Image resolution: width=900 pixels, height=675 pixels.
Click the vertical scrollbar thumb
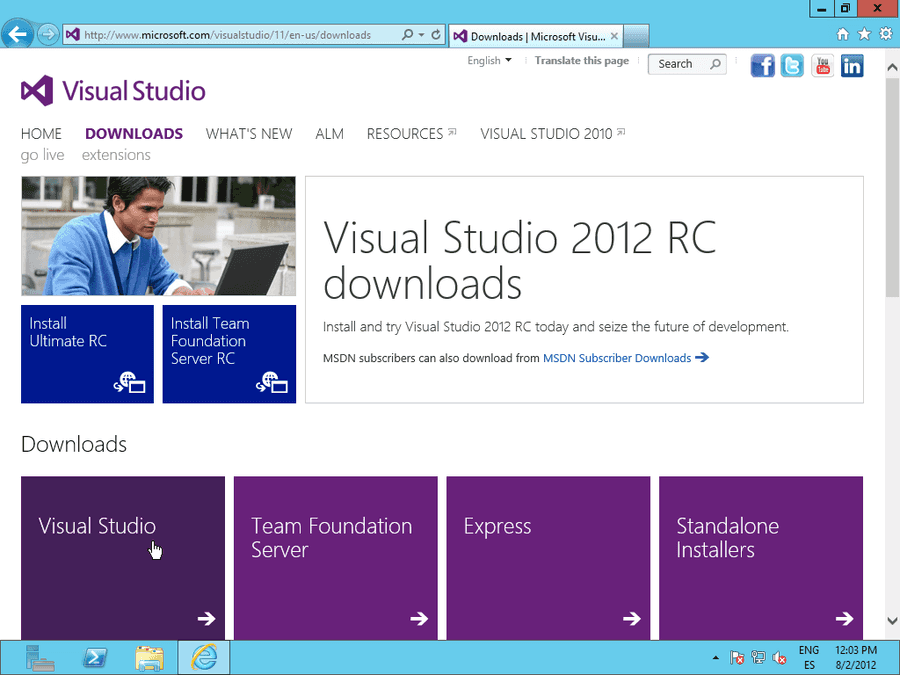click(893, 188)
